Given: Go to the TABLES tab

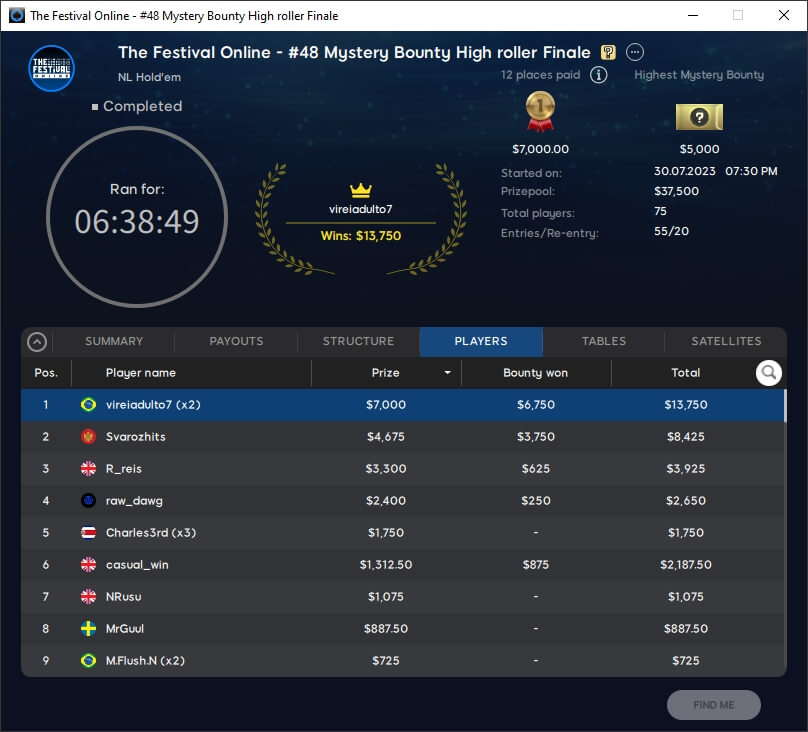Looking at the screenshot, I should [604, 341].
